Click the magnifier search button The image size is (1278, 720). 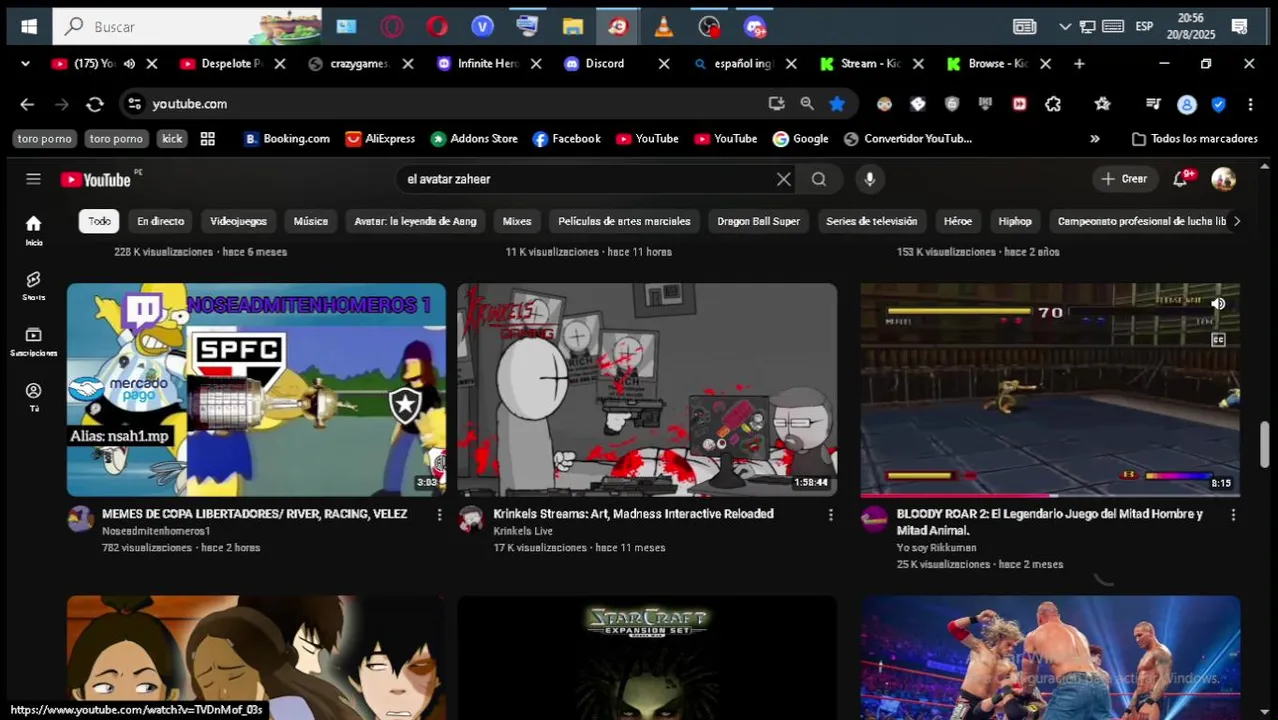[819, 179]
